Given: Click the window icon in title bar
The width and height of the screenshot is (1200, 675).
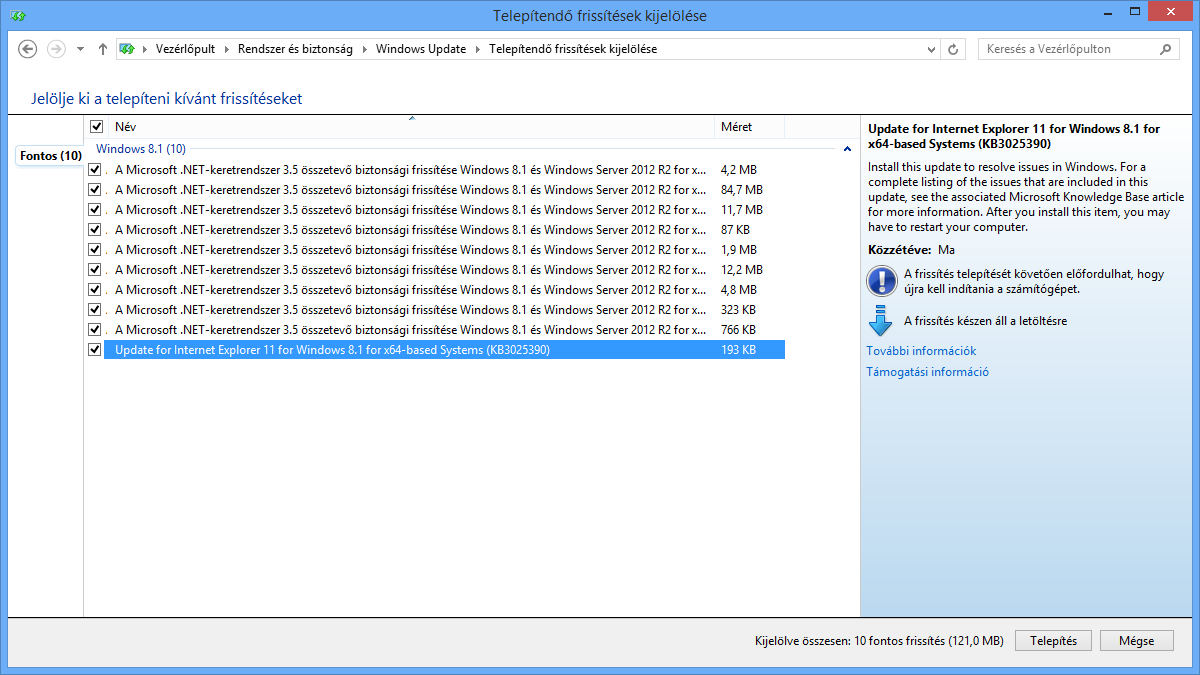Looking at the screenshot, I should click(18, 16).
